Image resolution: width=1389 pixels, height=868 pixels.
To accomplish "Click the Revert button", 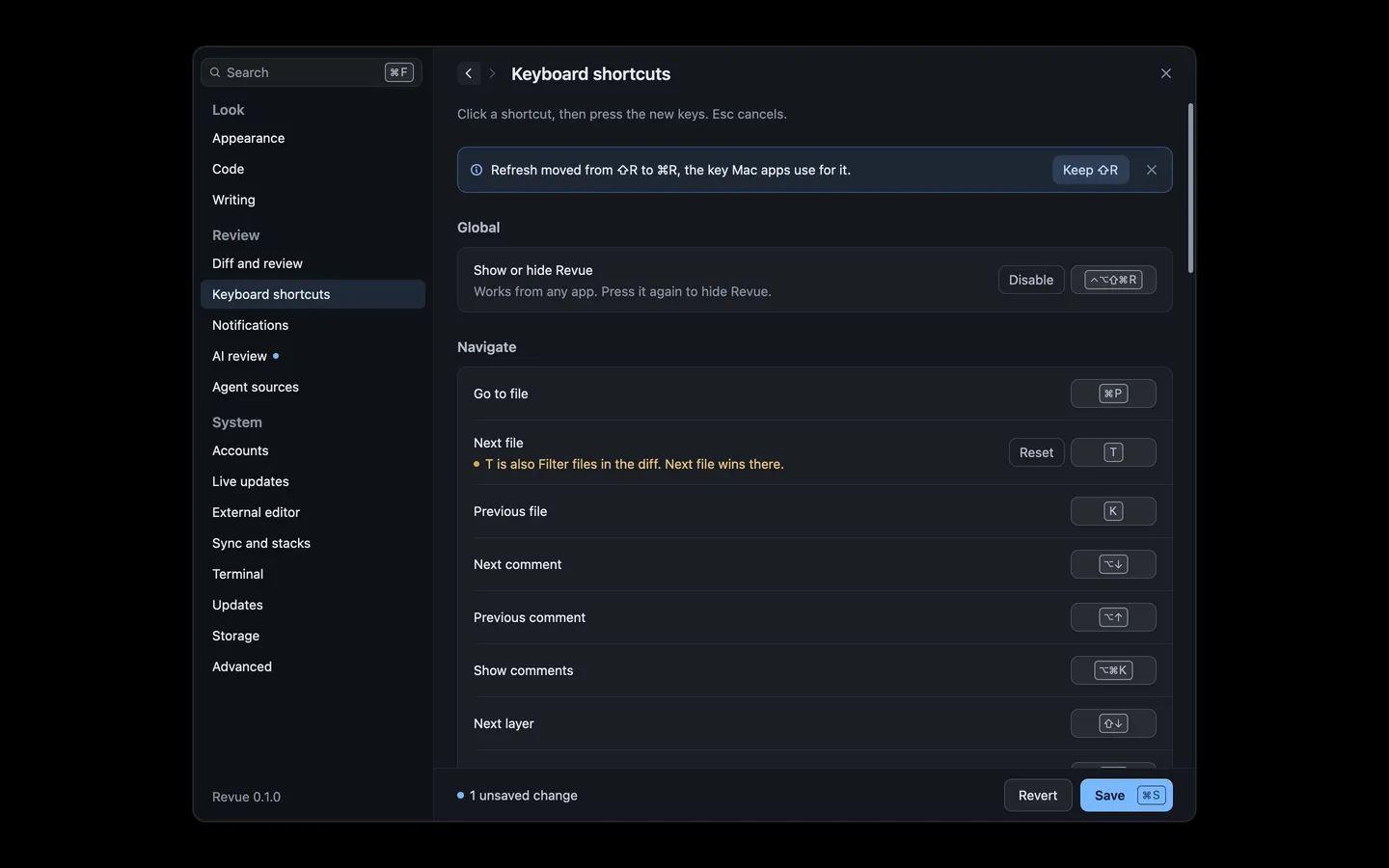I will (x=1038, y=796).
